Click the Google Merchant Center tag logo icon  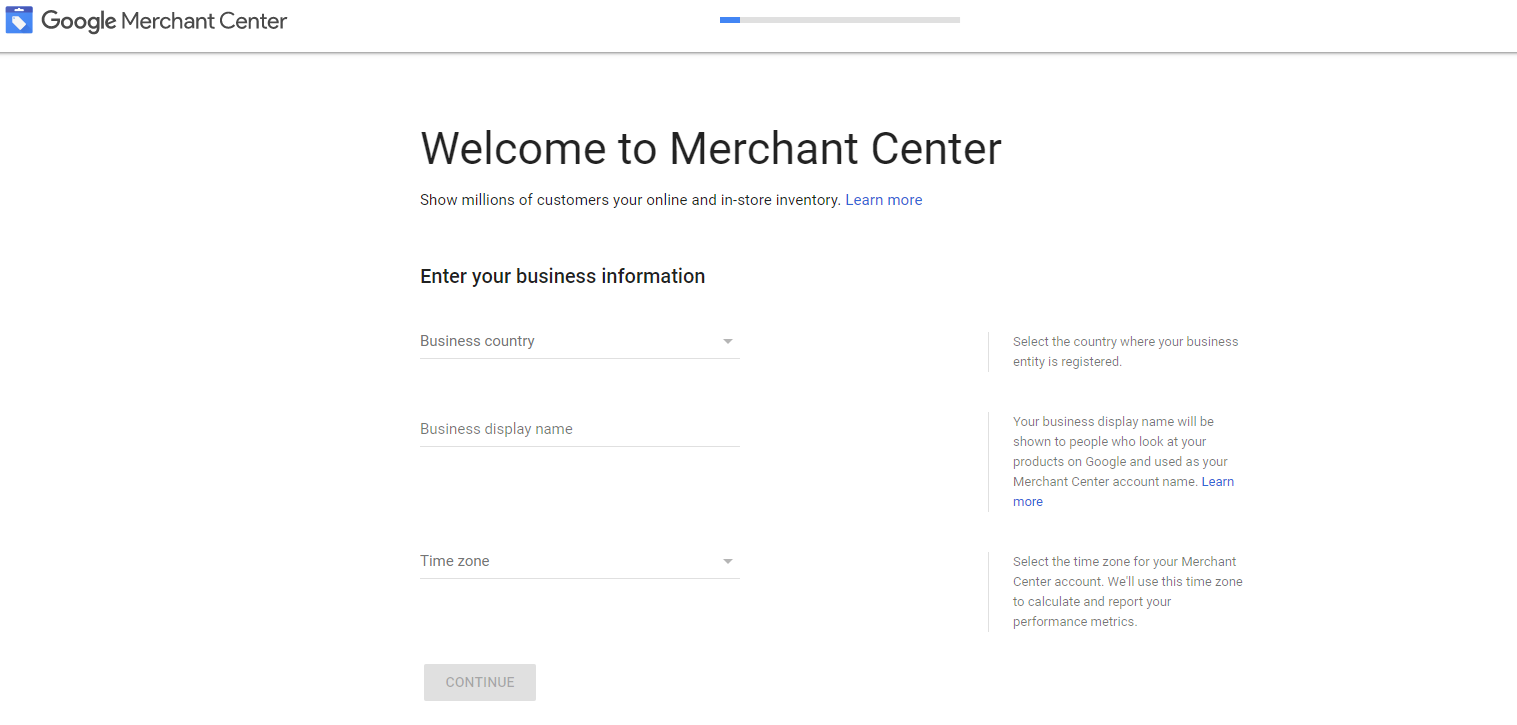(x=19, y=20)
